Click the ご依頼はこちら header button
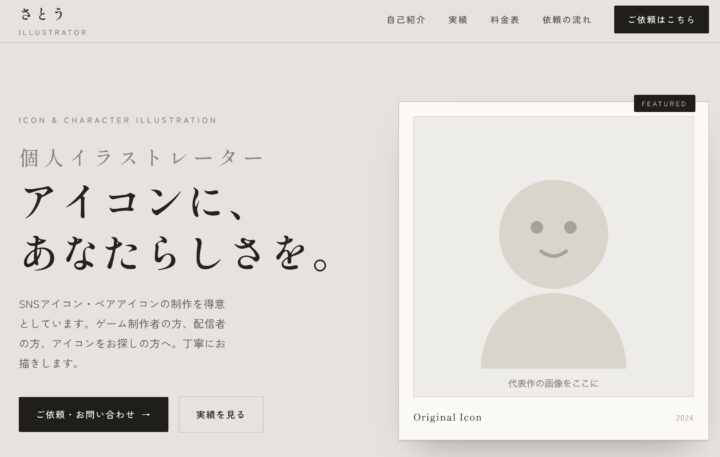 tap(661, 19)
